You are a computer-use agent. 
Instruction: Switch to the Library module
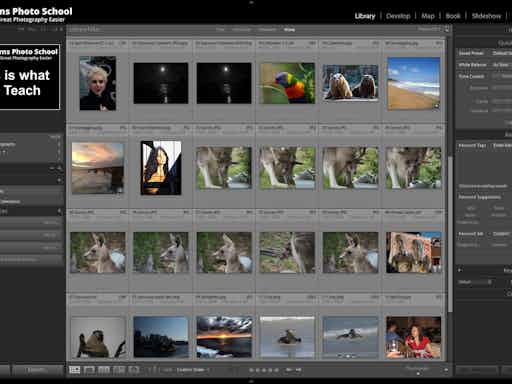pos(365,16)
